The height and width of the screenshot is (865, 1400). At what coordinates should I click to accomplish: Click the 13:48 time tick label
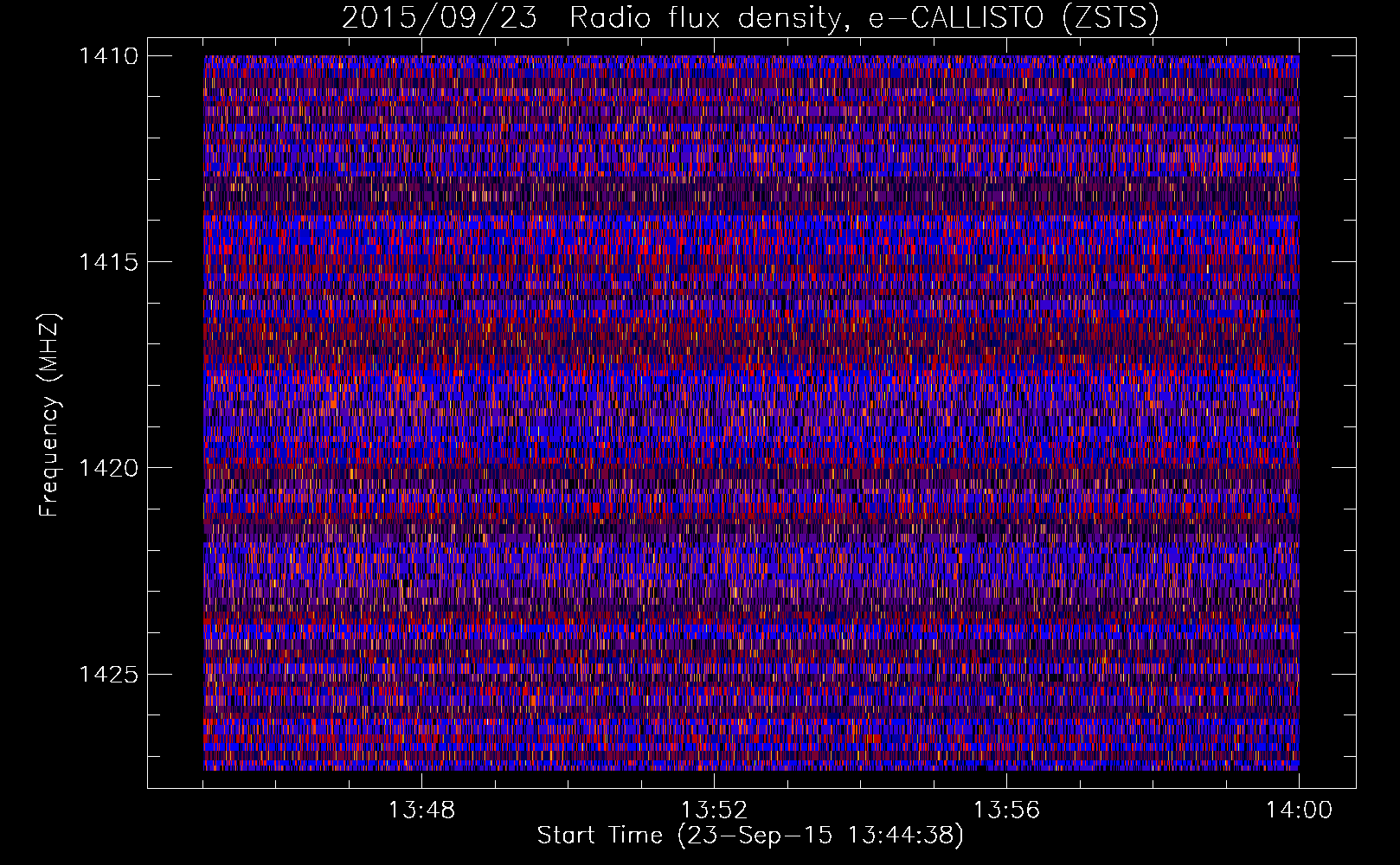(x=421, y=811)
